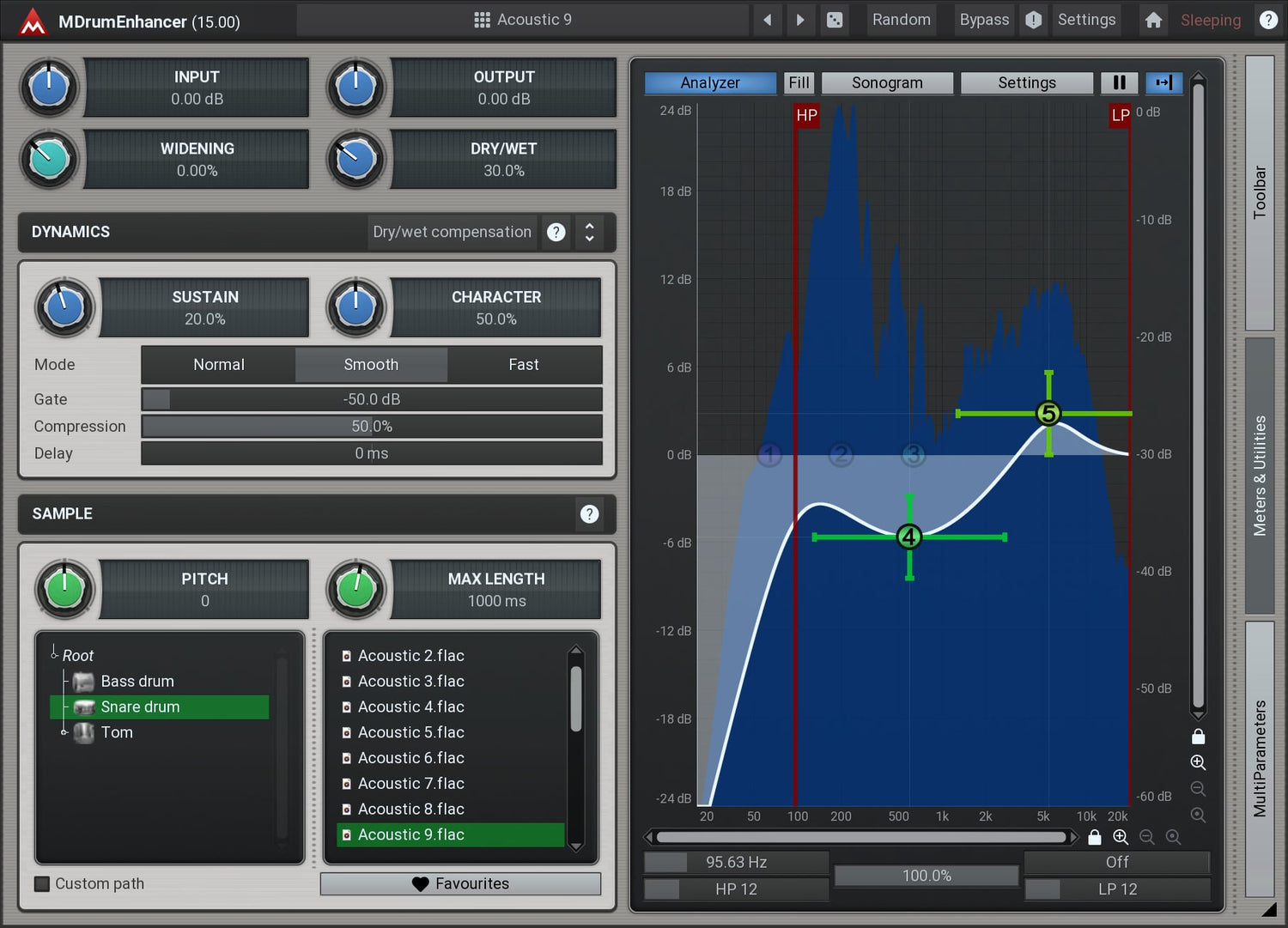This screenshot has height=928, width=1288.
Task: Click the dice randomize preset icon
Action: pyautogui.click(x=834, y=20)
